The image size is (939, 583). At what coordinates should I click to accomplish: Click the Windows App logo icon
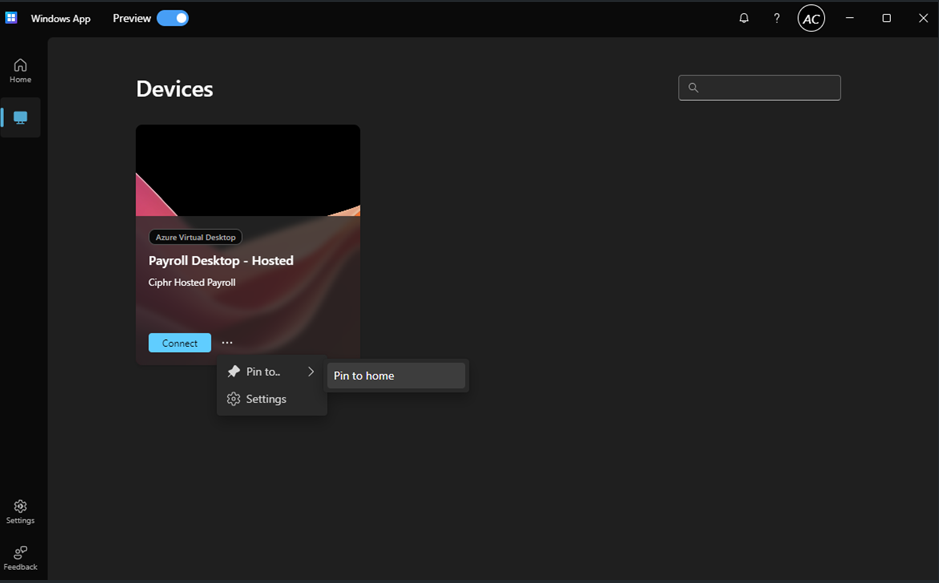(11, 18)
